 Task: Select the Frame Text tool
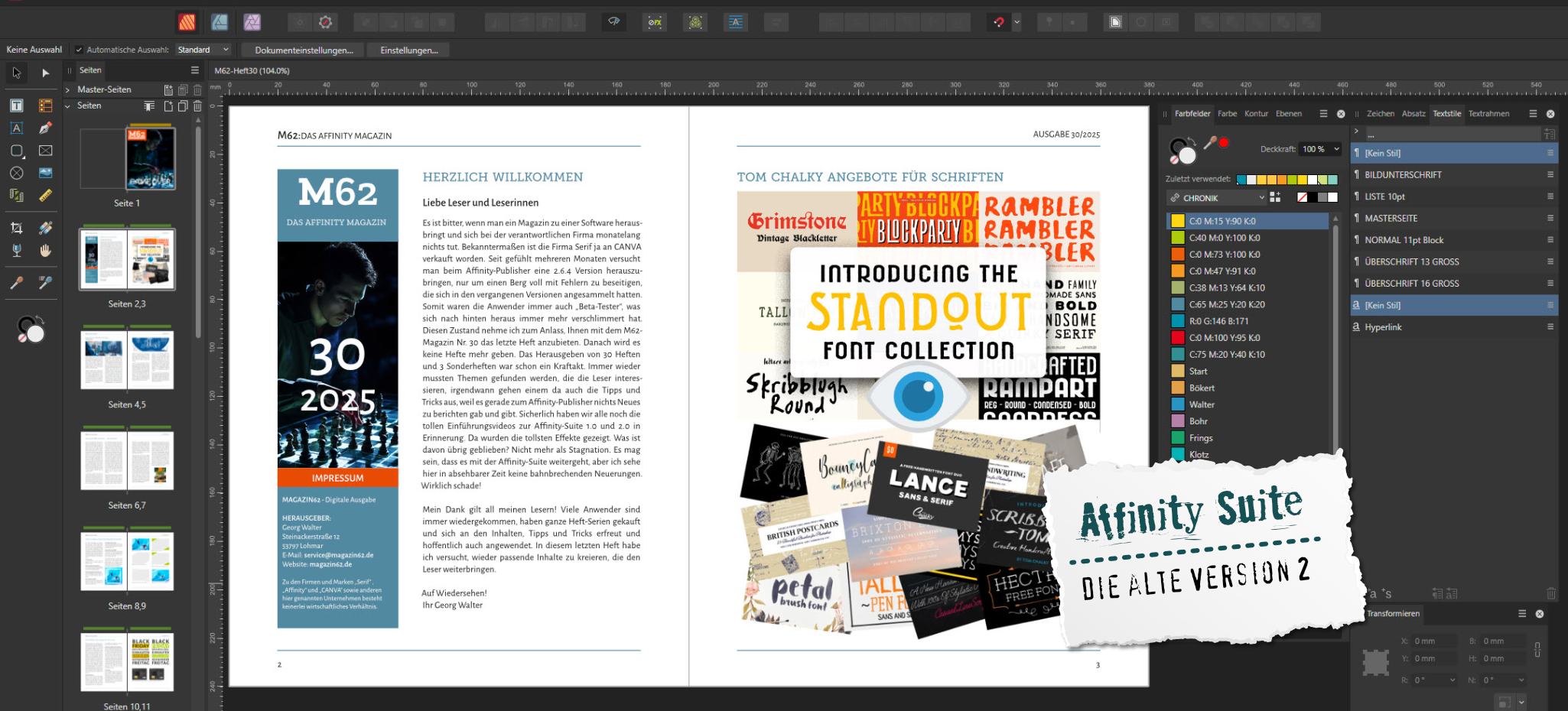[16, 106]
